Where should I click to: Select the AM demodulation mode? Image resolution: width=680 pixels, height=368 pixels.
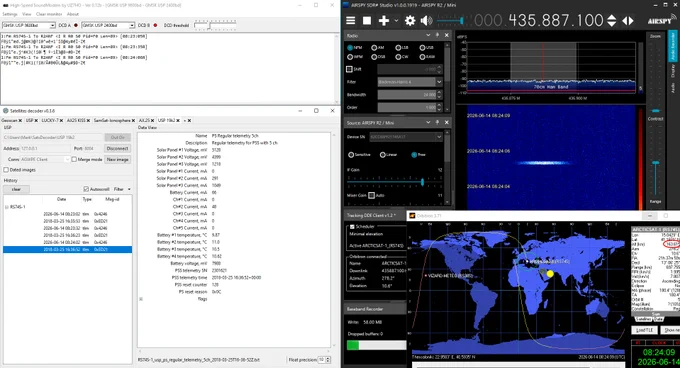[374, 47]
